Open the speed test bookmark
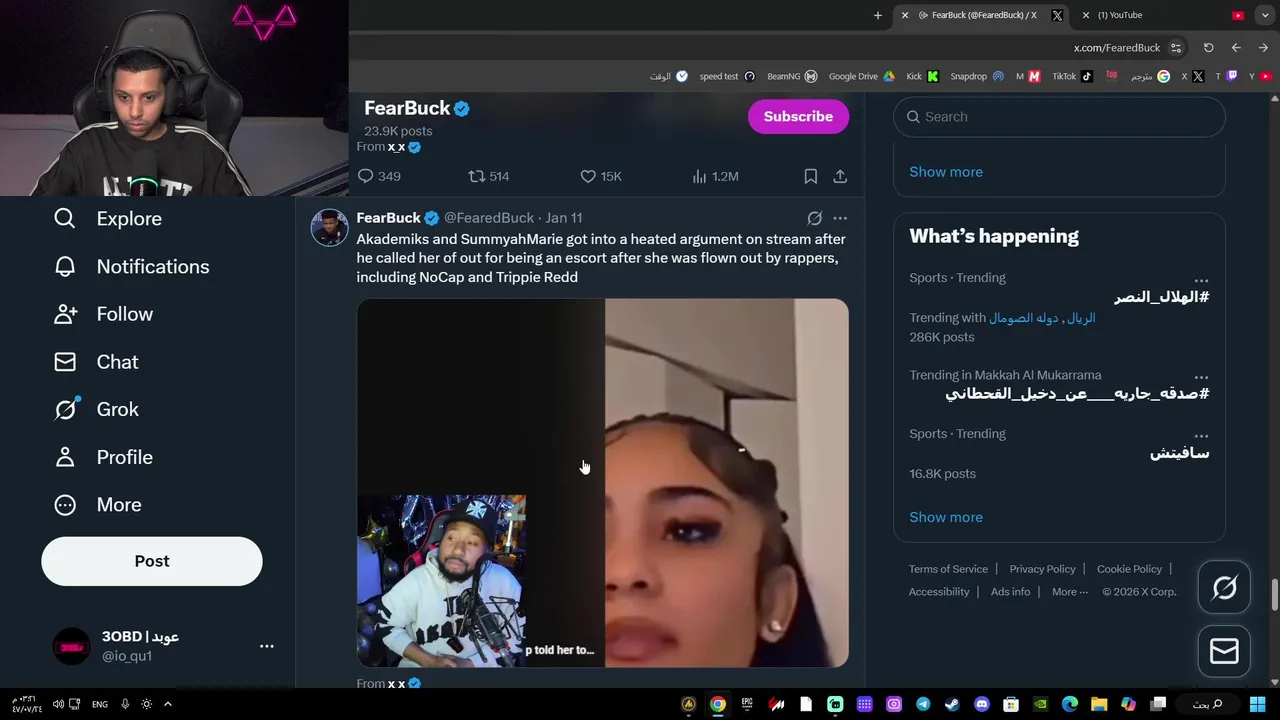Screen dimensions: 1280x720 point(727,76)
